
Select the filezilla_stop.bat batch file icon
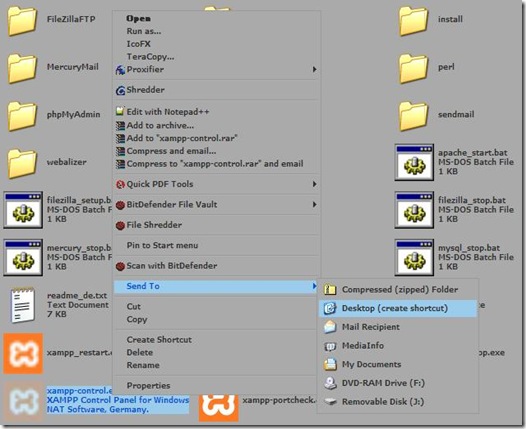[x=414, y=210]
